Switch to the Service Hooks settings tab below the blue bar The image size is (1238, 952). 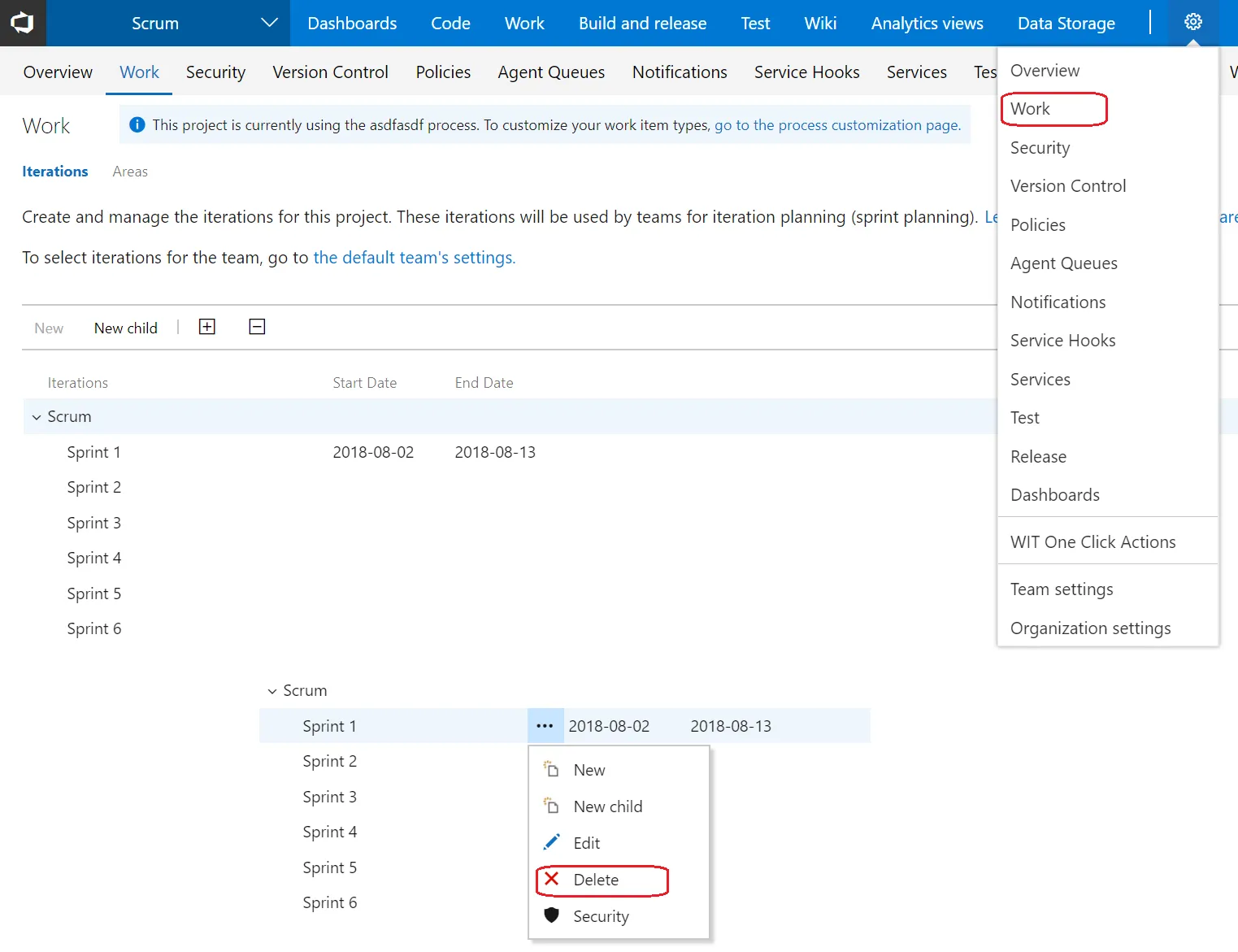pyautogui.click(x=806, y=72)
